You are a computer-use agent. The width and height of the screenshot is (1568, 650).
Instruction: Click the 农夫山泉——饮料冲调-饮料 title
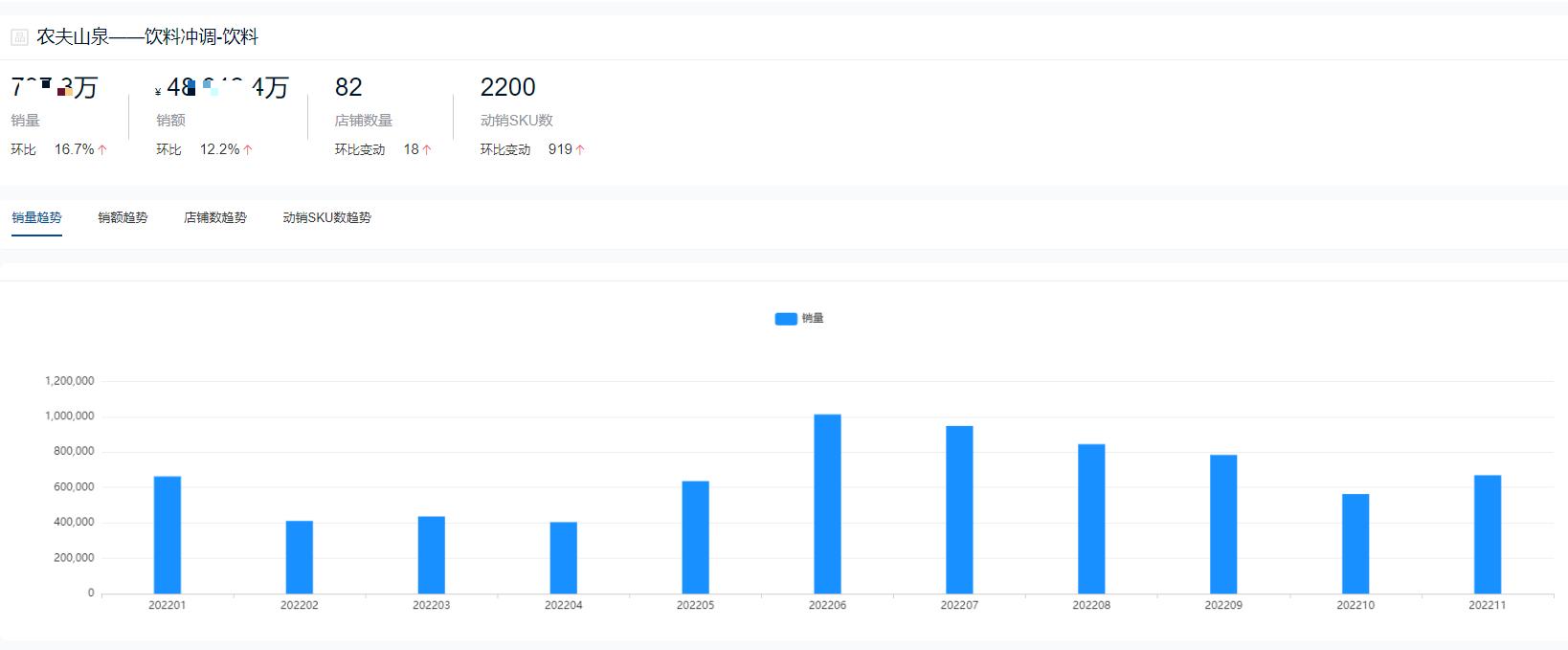click(x=147, y=37)
